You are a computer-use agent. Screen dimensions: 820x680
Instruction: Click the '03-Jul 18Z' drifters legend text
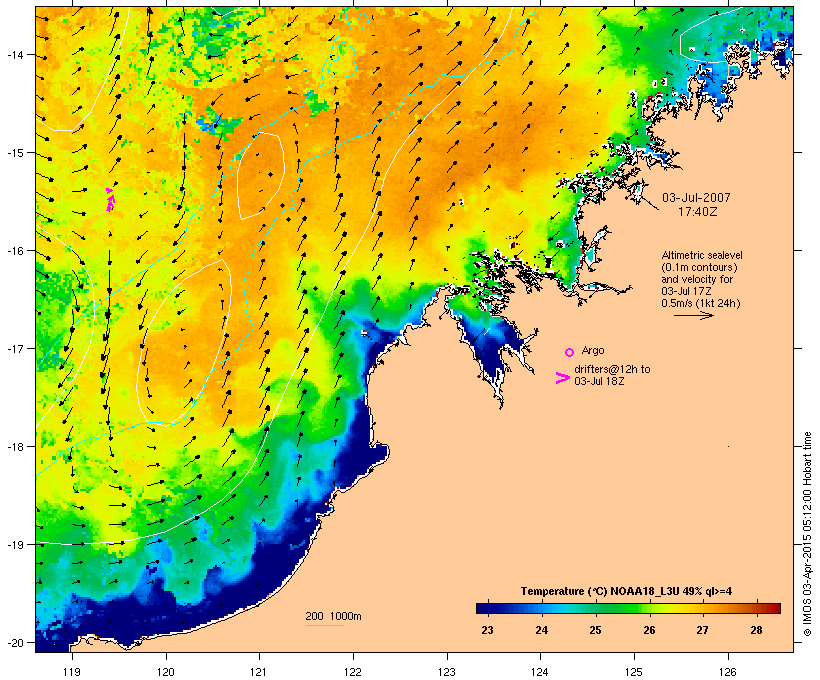599,381
